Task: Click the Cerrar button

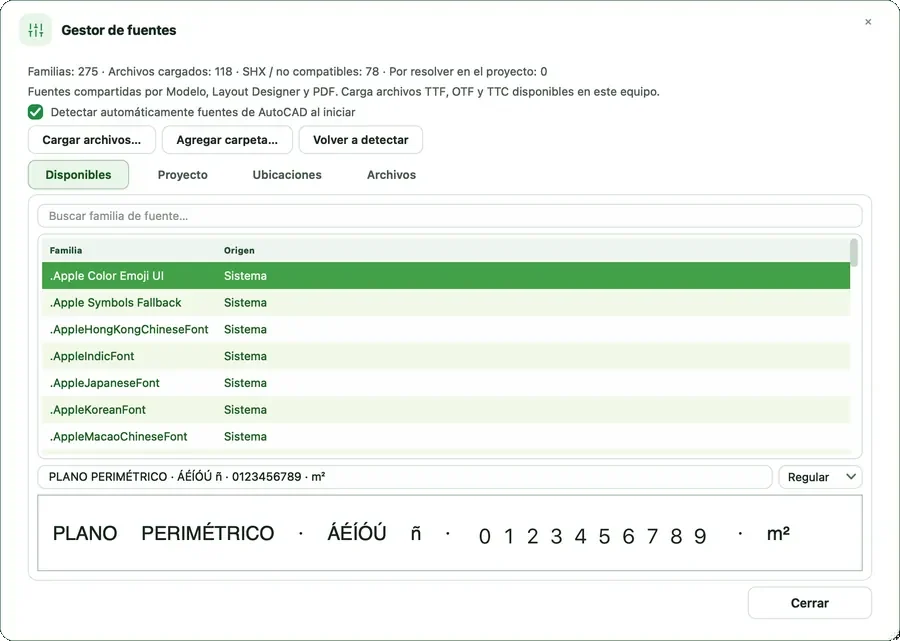Action: 810,603
